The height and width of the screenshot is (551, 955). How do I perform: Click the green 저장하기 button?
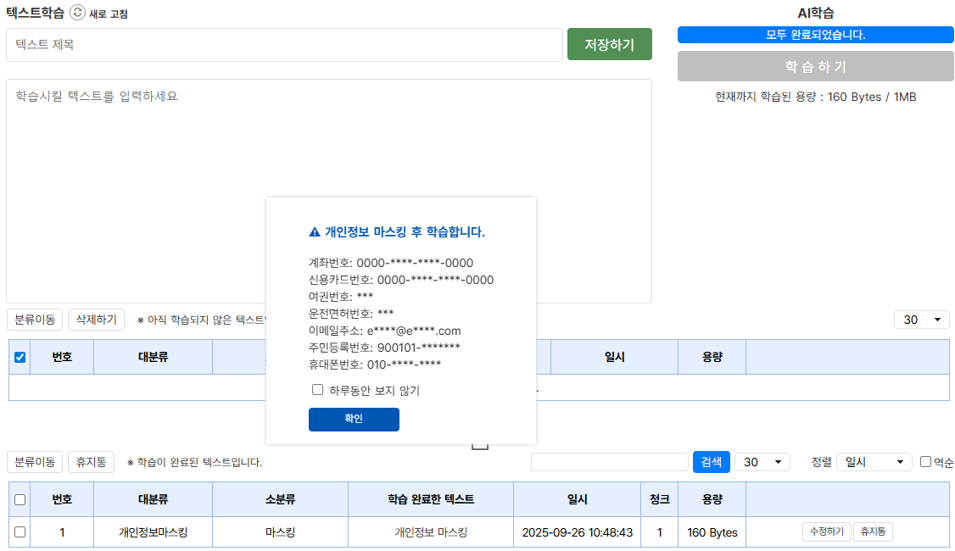coord(609,45)
